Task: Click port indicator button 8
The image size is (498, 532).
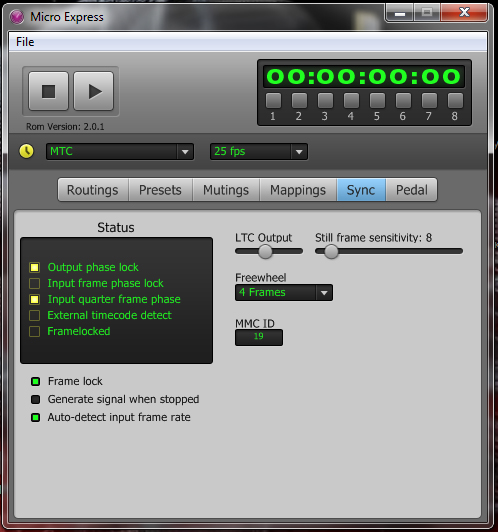Action: point(455,100)
